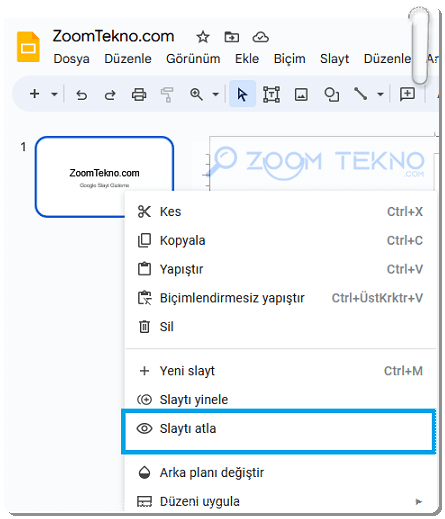Click the undo arrow in toolbar
445x519 pixels.
(x=82, y=95)
